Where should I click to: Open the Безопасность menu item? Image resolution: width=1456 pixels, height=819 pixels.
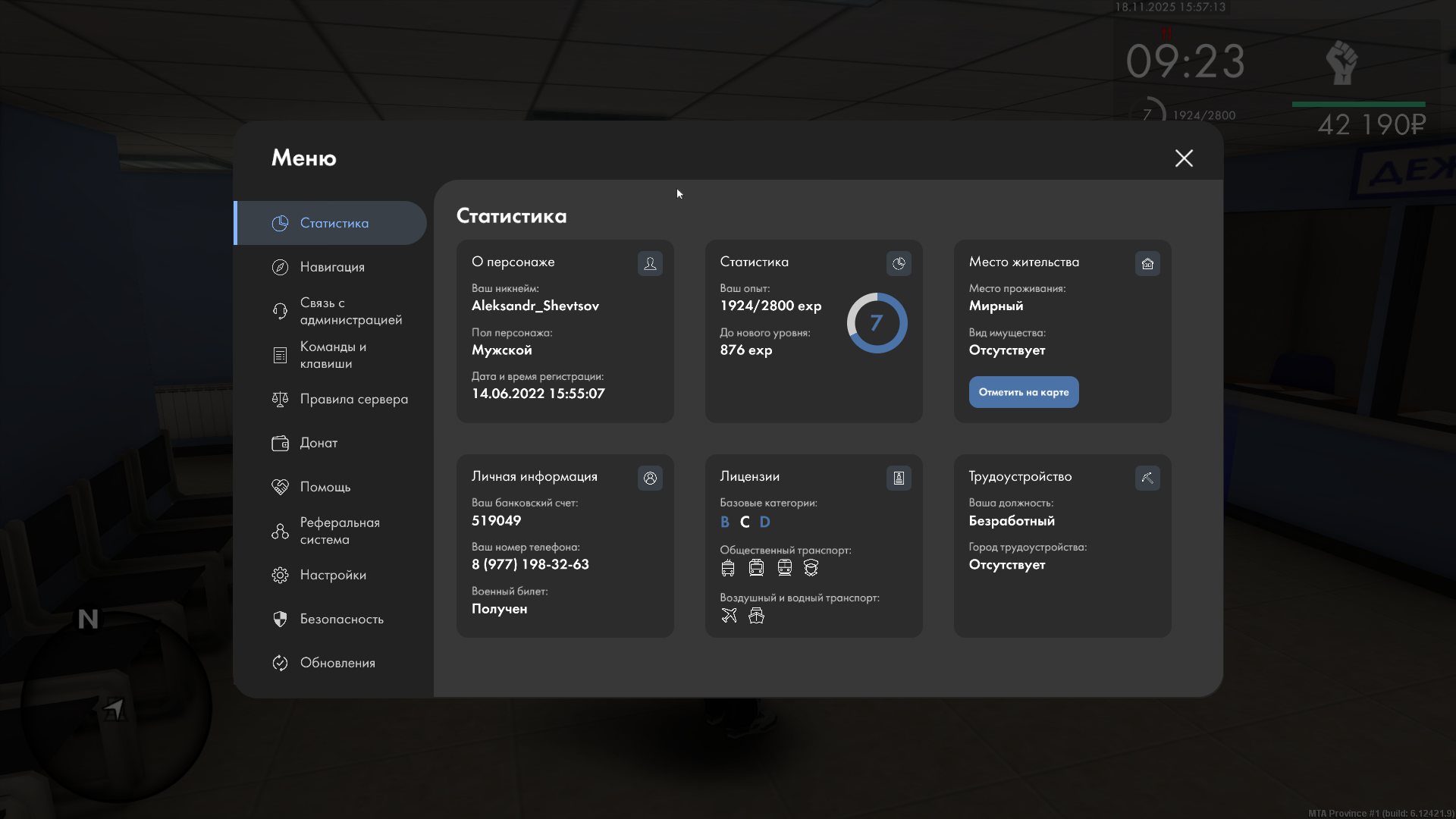pyautogui.click(x=341, y=619)
